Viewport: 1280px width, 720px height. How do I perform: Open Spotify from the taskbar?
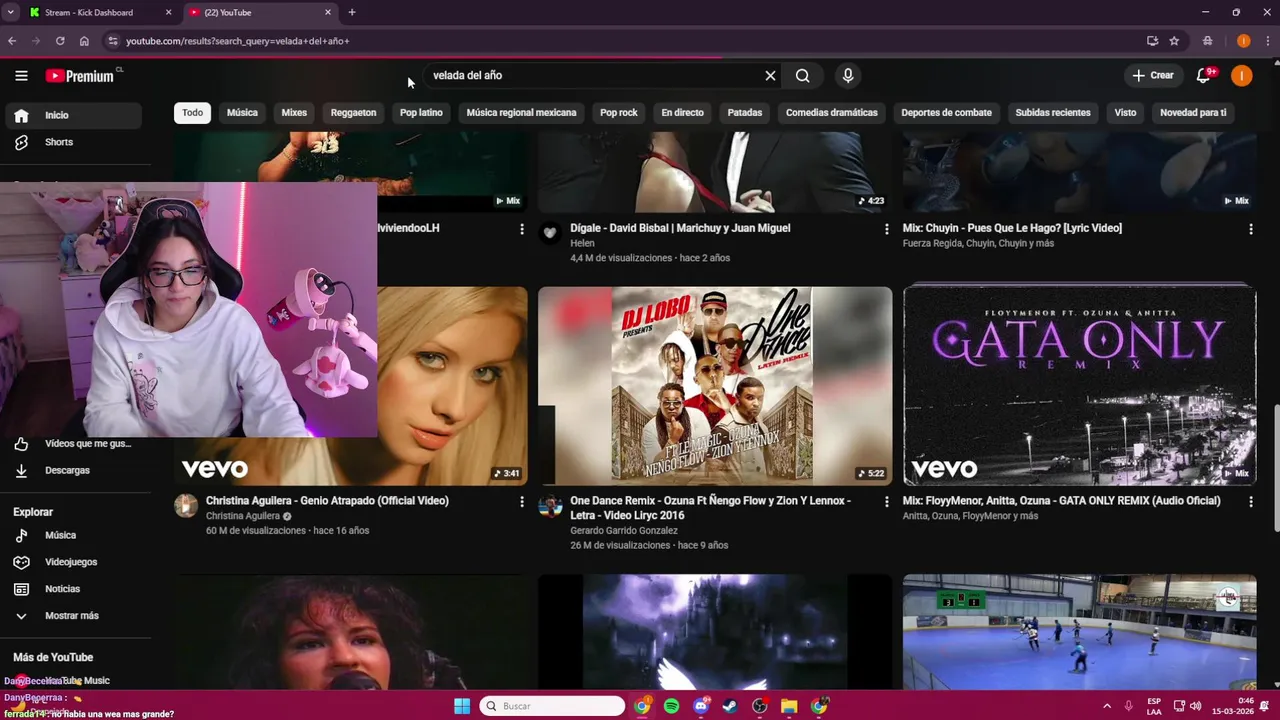[x=672, y=706]
